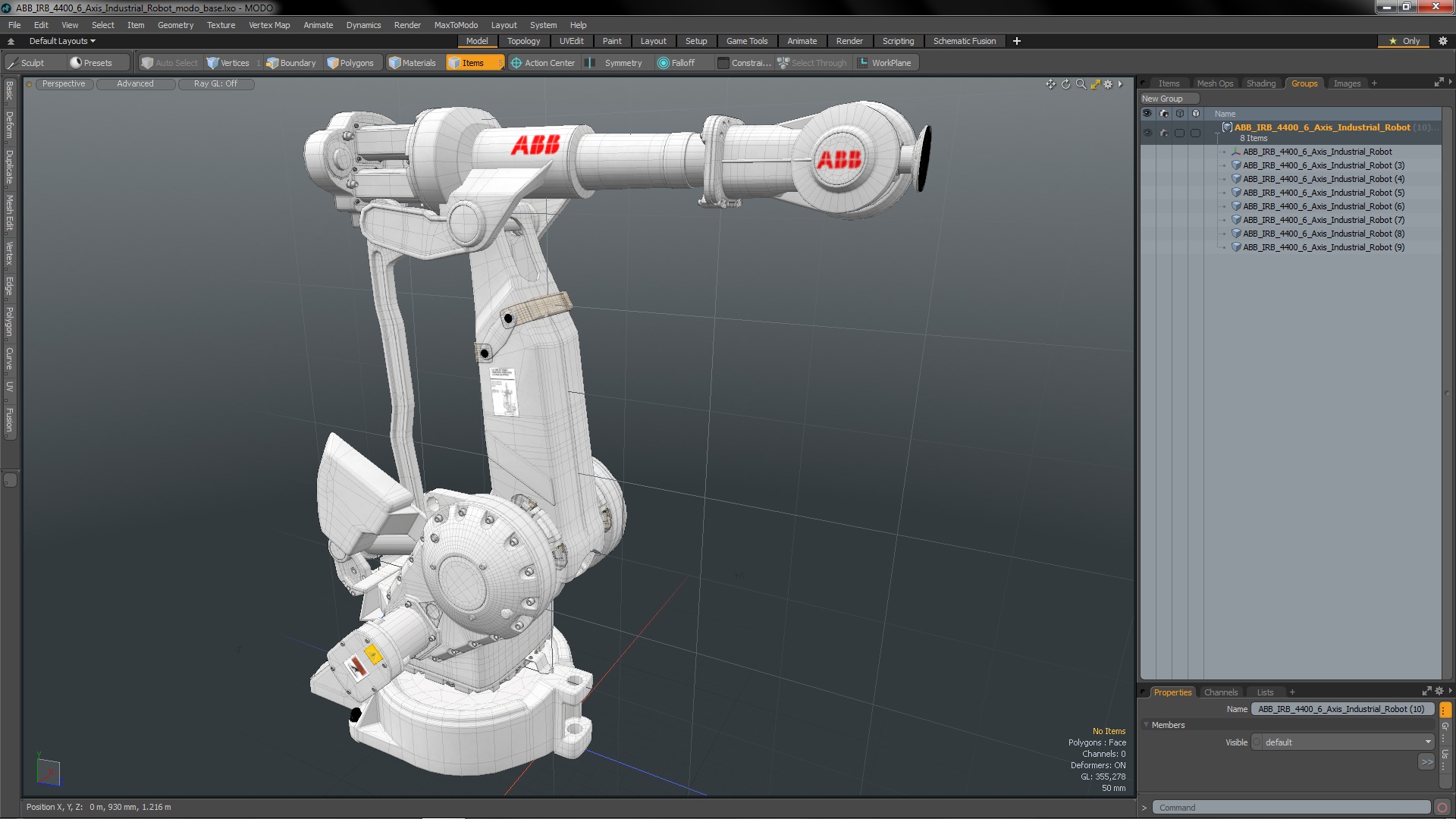Toggle render camera for the robot group
This screenshot has width=1456, height=819.
click(1164, 133)
